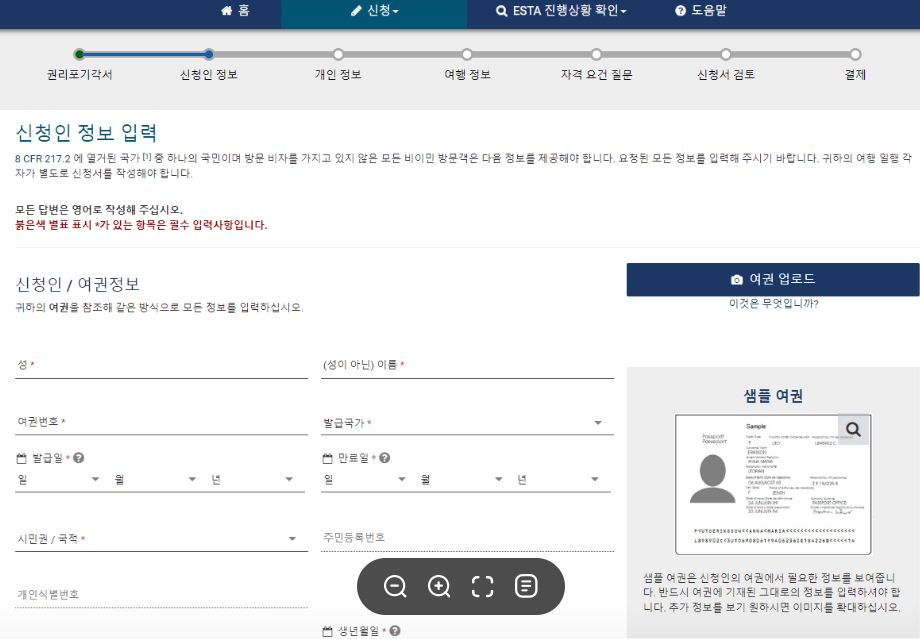Click the pencil icon on the 신청 menu

coord(355,11)
